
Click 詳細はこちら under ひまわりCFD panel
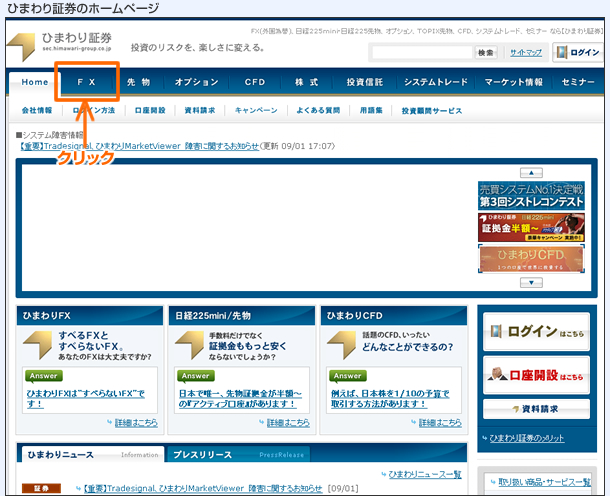tap(440, 422)
